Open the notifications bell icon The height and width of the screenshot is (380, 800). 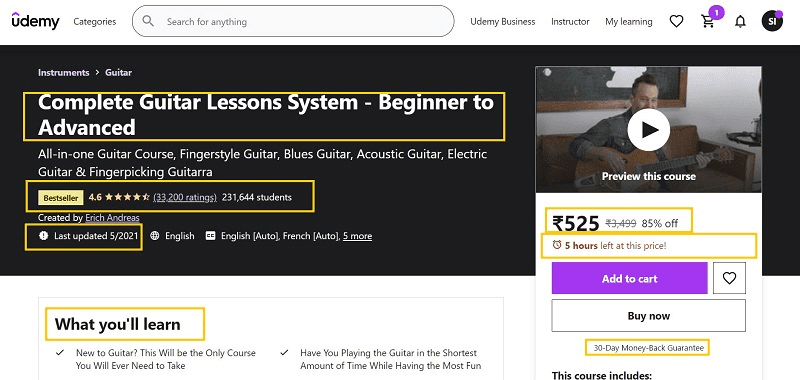740,21
